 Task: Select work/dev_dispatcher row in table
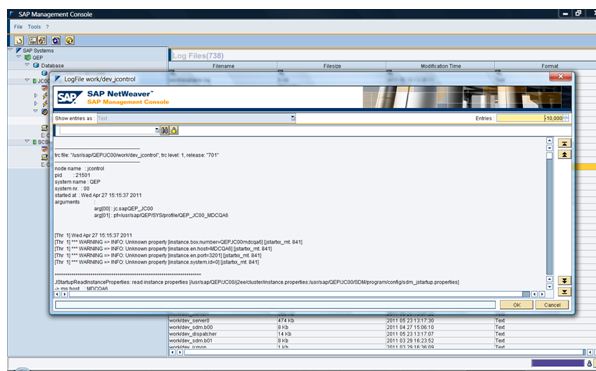tap(193, 334)
